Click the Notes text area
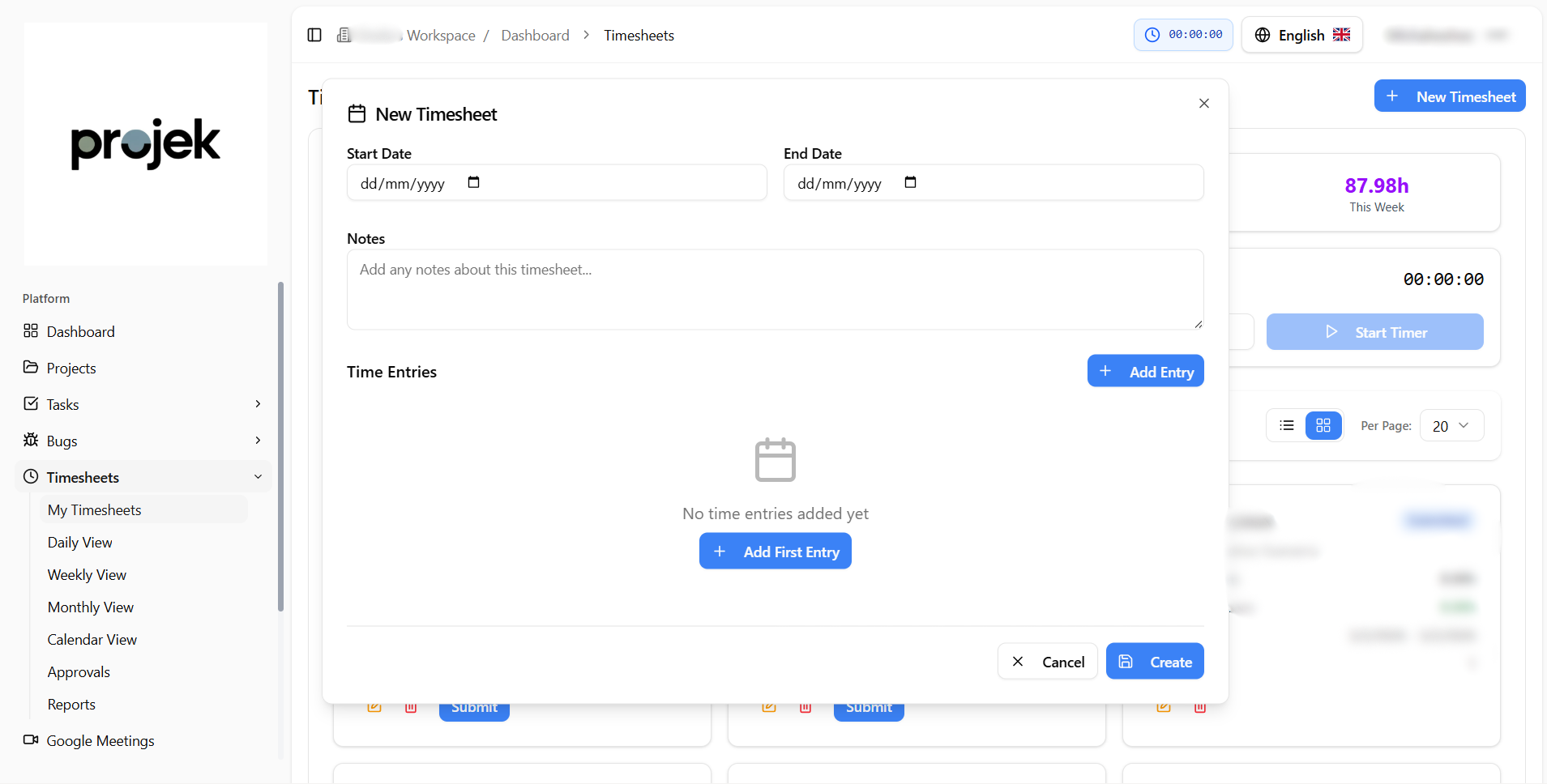1547x784 pixels. [775, 289]
